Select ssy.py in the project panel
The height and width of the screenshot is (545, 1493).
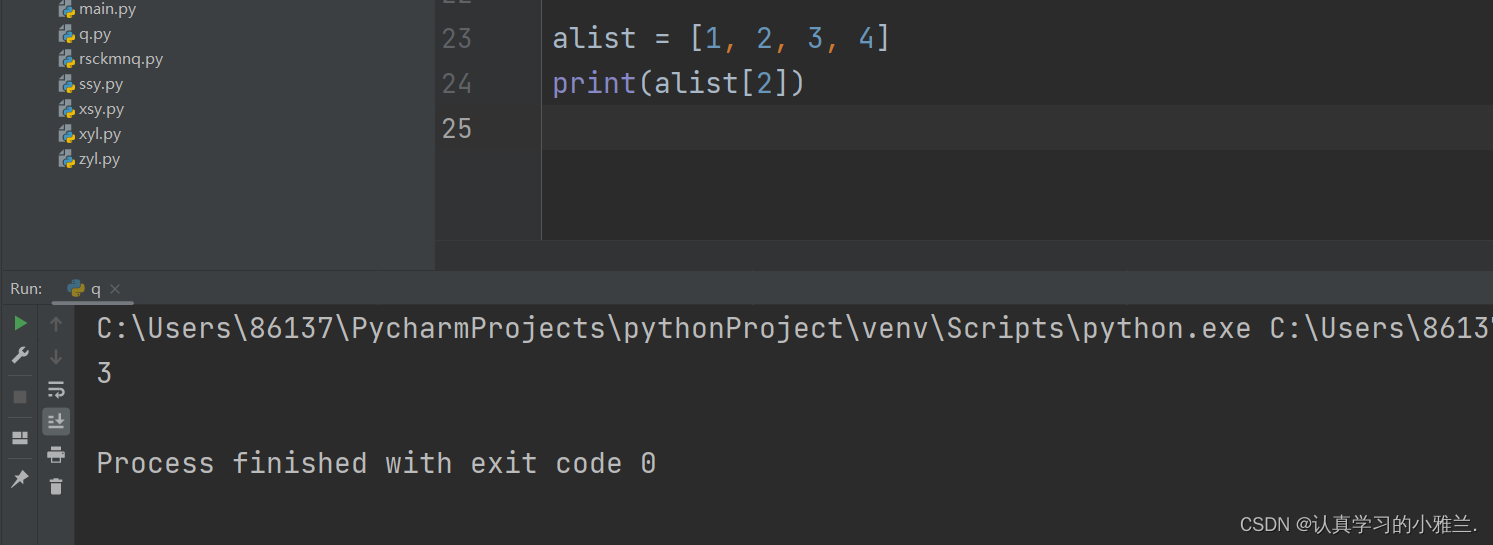pos(91,84)
